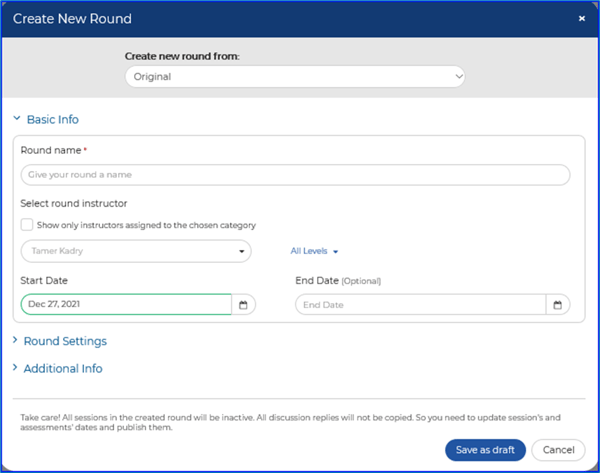Click the arrow icon beside Round Settings
The image size is (600, 473).
(x=15, y=340)
